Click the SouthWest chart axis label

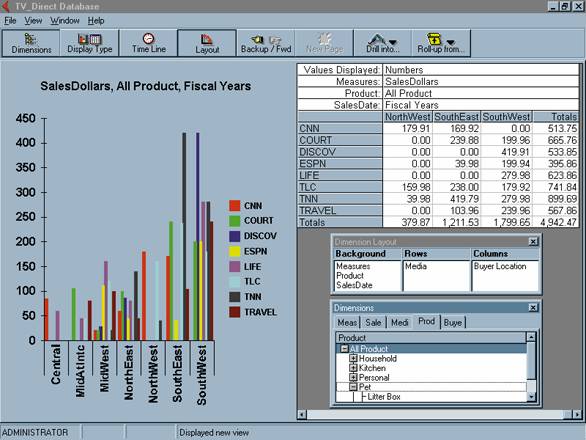(x=201, y=375)
